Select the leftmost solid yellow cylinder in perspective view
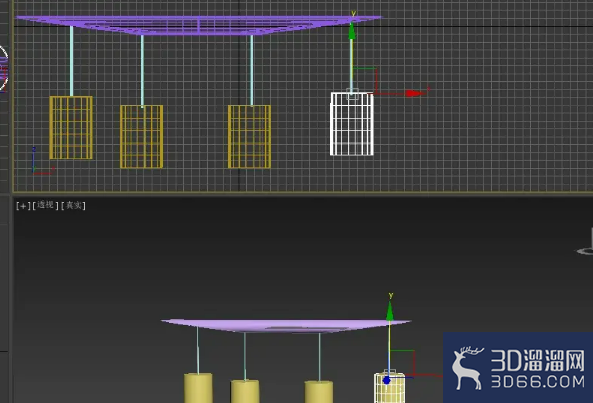Screen dimensions: 593x403 198,388
